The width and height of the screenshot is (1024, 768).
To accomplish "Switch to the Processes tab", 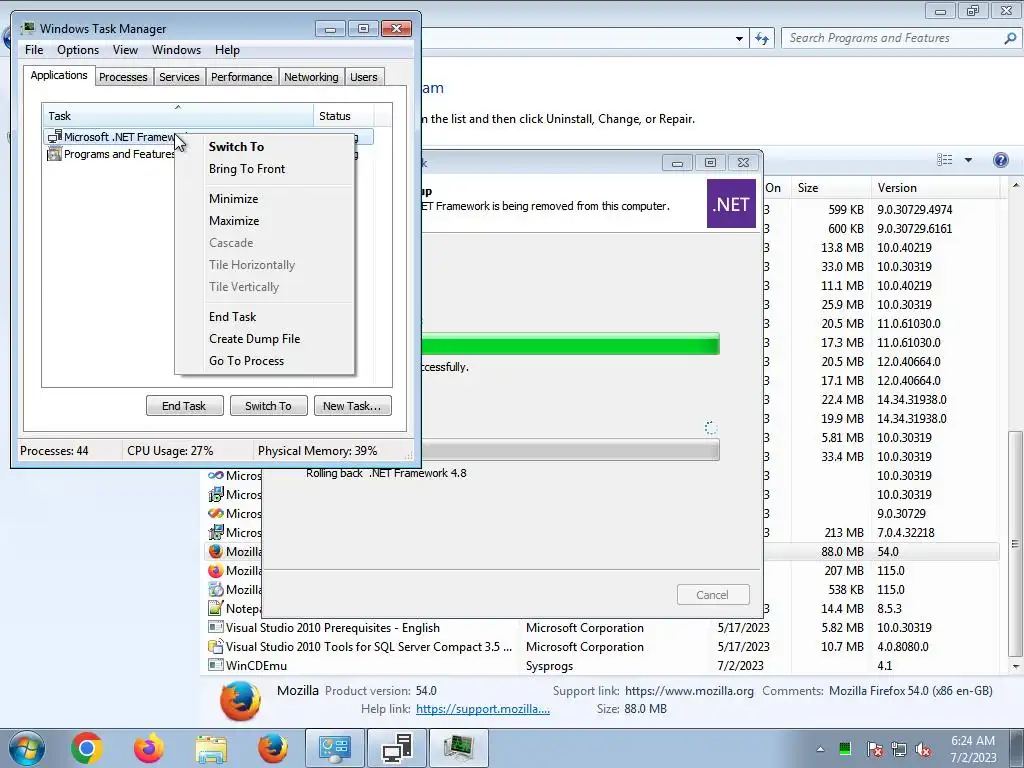I will [x=123, y=77].
